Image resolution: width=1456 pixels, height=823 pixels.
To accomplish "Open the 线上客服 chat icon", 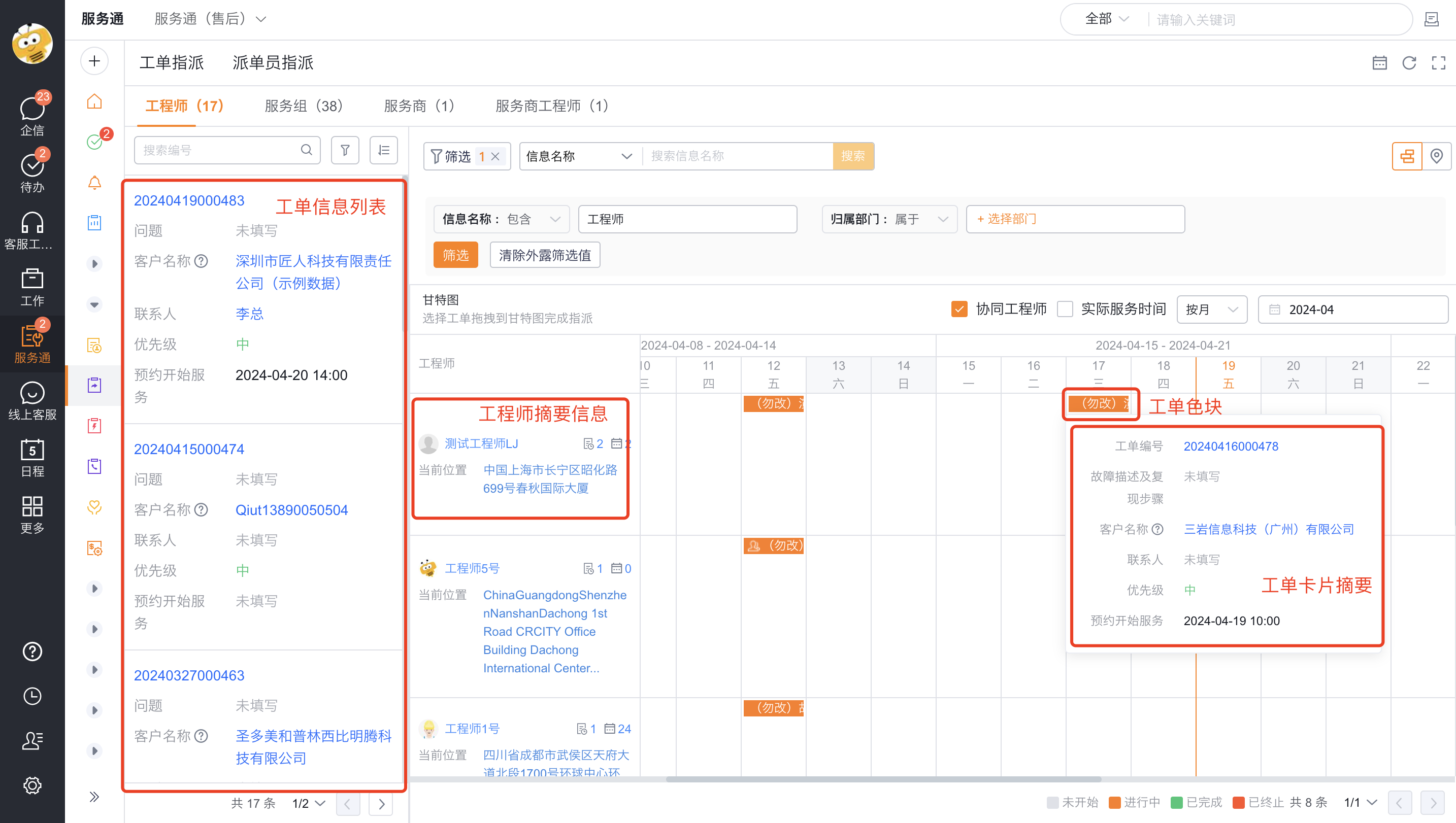I will click(x=32, y=393).
